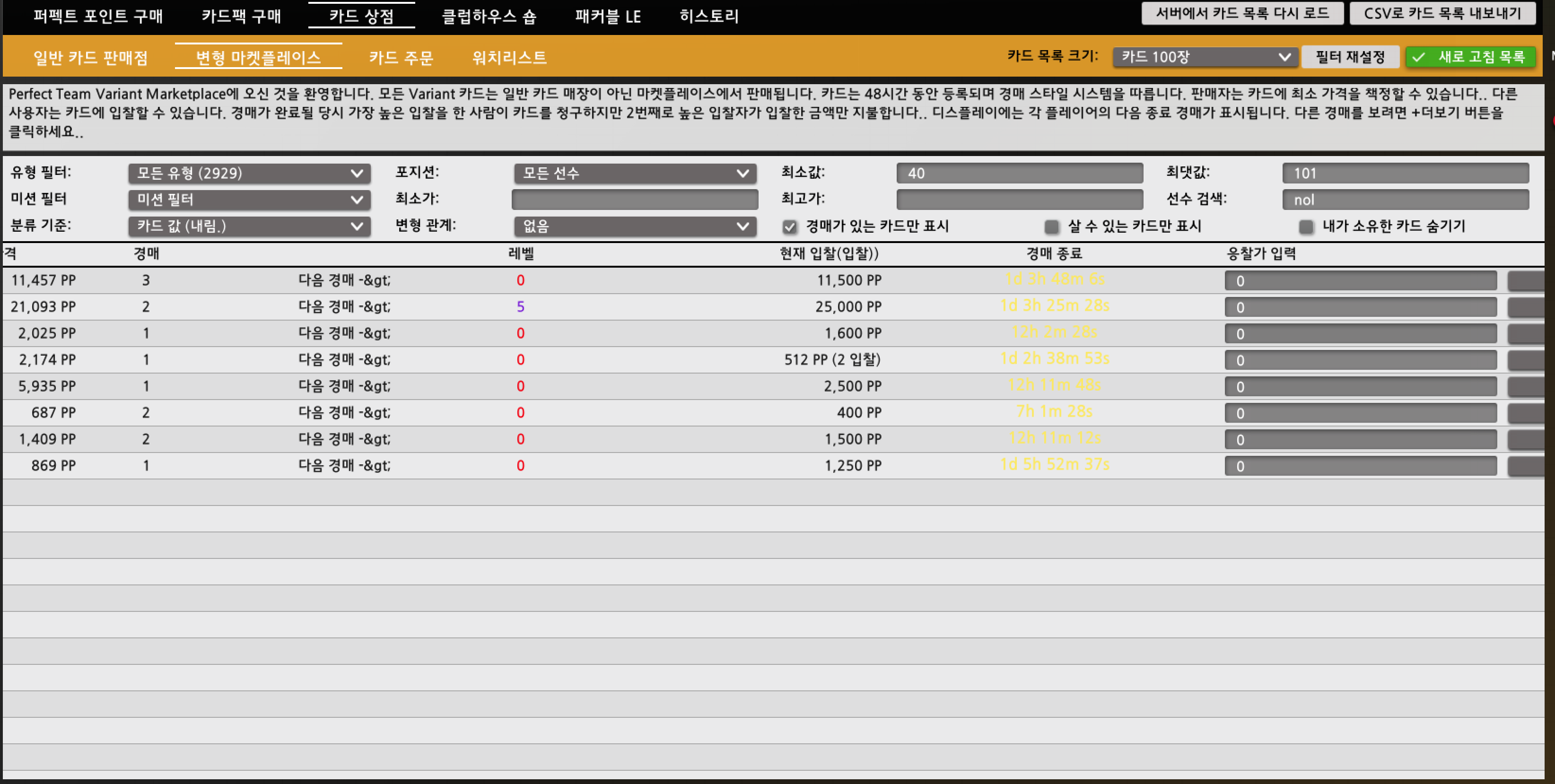Click the 선수 검색 field containing nol

click(1405, 200)
